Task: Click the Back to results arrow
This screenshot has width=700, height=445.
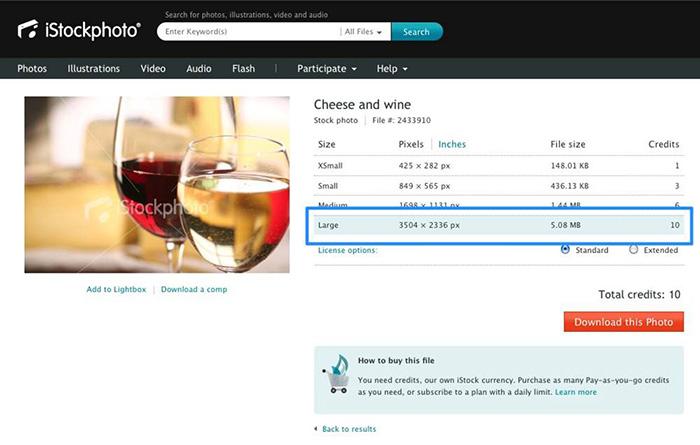Action: pyautogui.click(x=316, y=429)
